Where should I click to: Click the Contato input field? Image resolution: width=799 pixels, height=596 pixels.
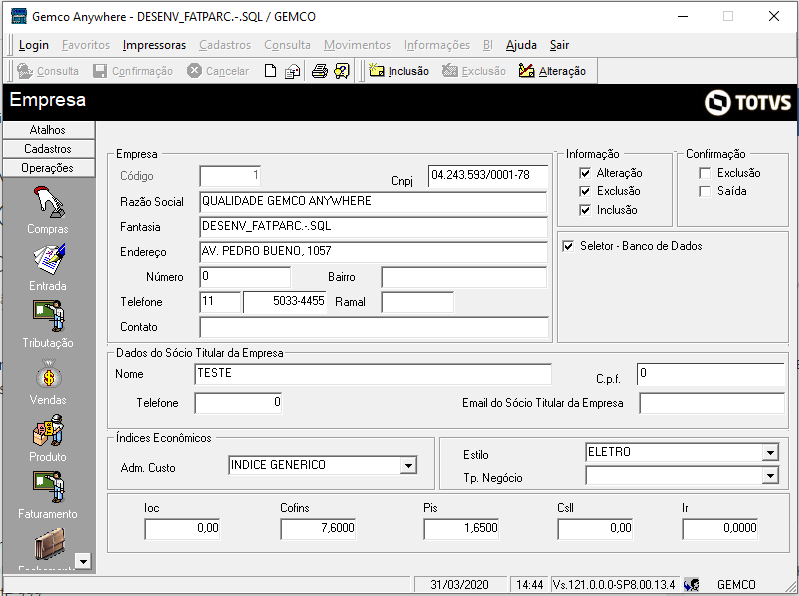pos(374,327)
